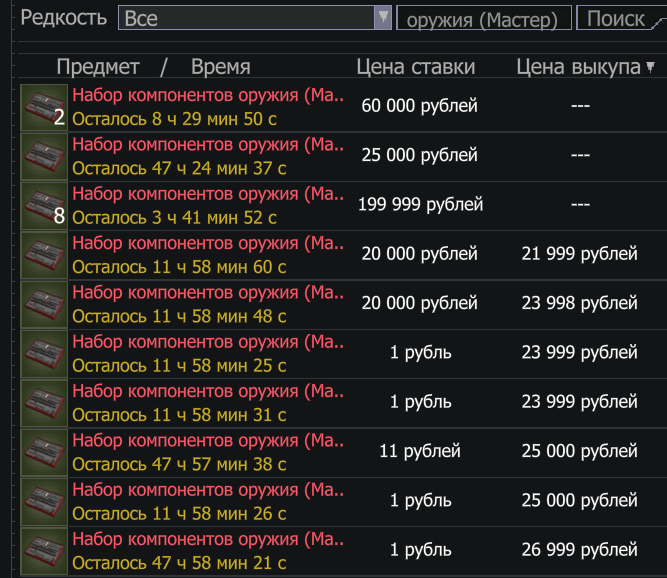Sort by the Цена ставки column header
This screenshot has width=667, height=578.
[415, 67]
